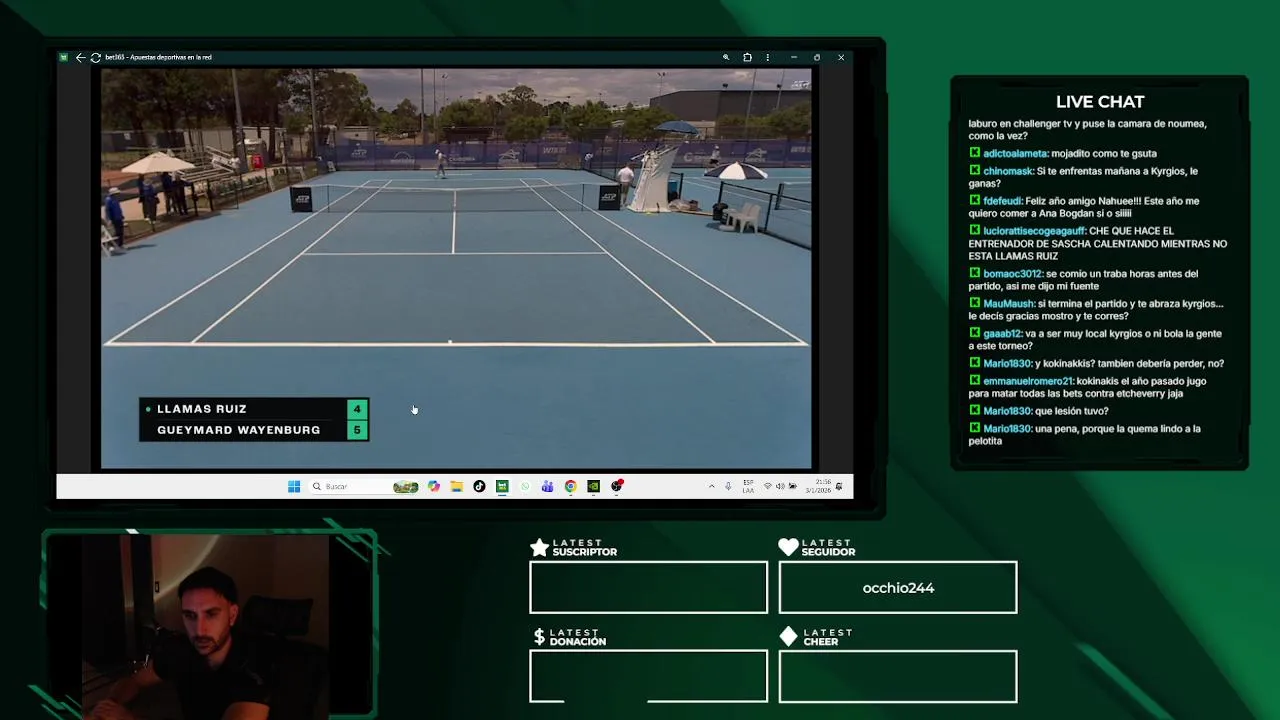Viewport: 1280px width, 720px height.
Task: Click the LLAMAS RUIZ player name
Action: pos(201,409)
